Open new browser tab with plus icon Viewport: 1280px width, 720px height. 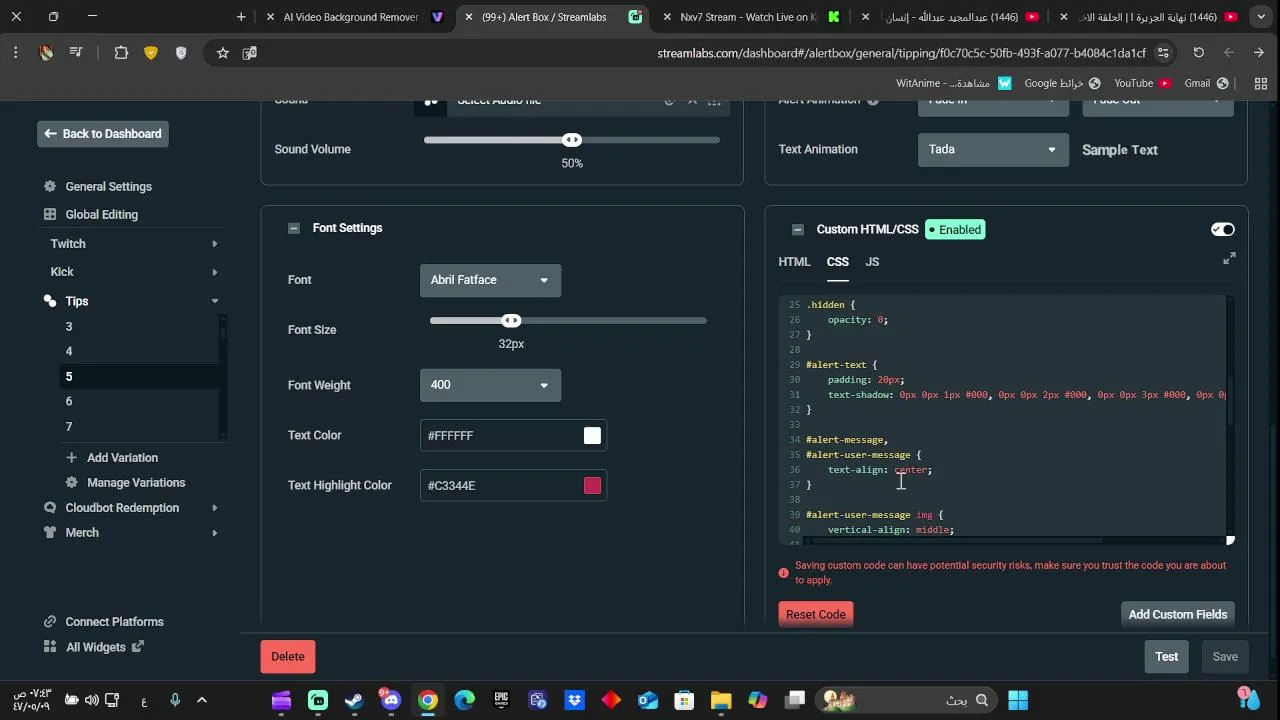point(241,17)
